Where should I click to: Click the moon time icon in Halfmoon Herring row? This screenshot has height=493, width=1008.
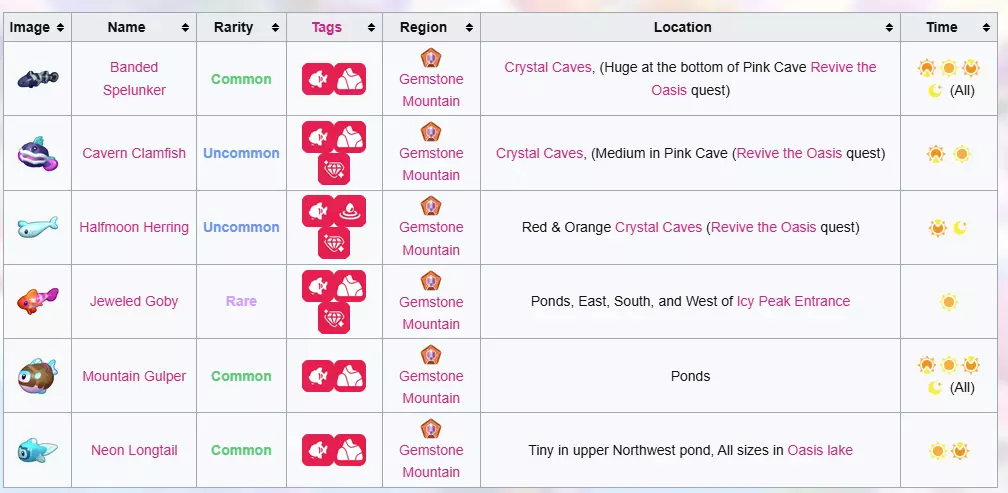click(960, 227)
